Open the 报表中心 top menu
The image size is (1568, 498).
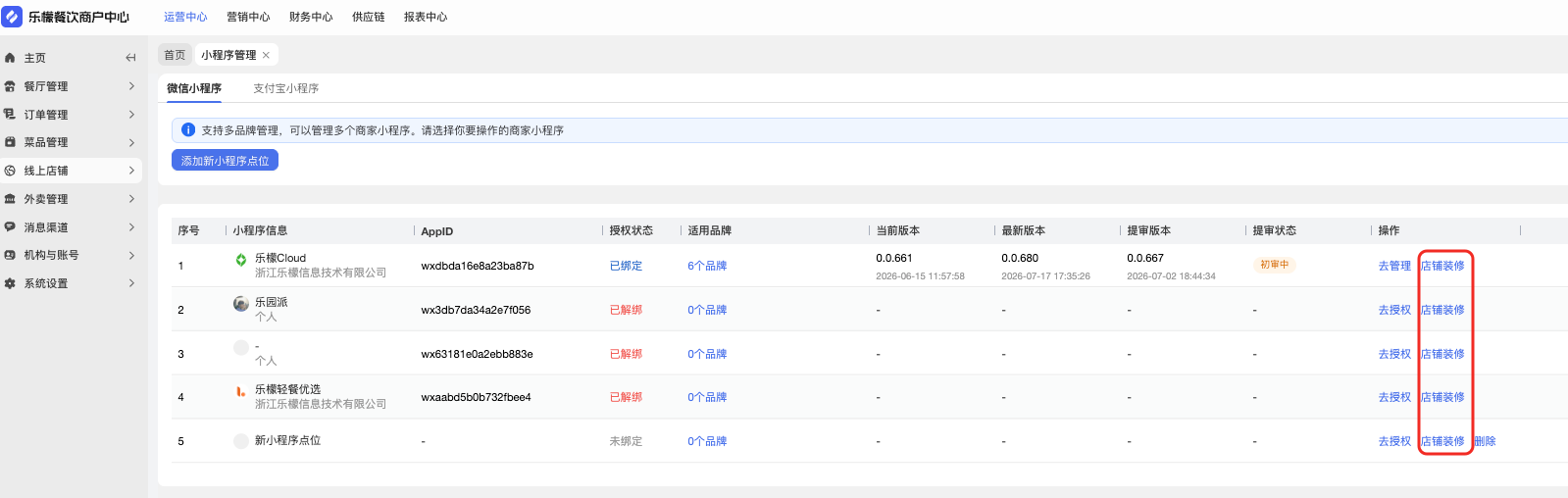426,17
